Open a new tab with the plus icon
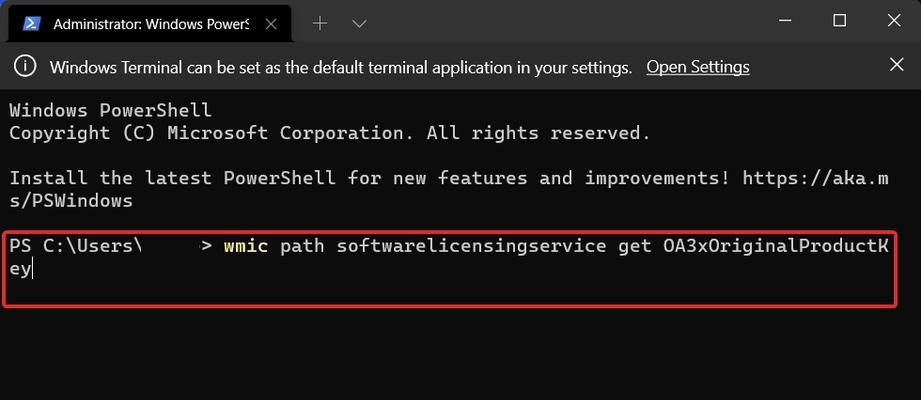The height and width of the screenshot is (400, 921). pos(320,23)
